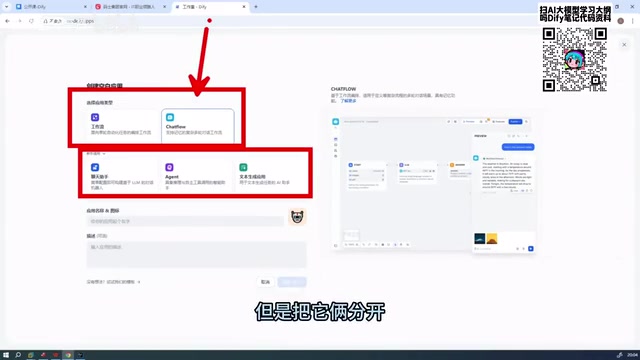The height and width of the screenshot is (360, 640).
Task: Focus the app name input field
Action: tap(185, 221)
